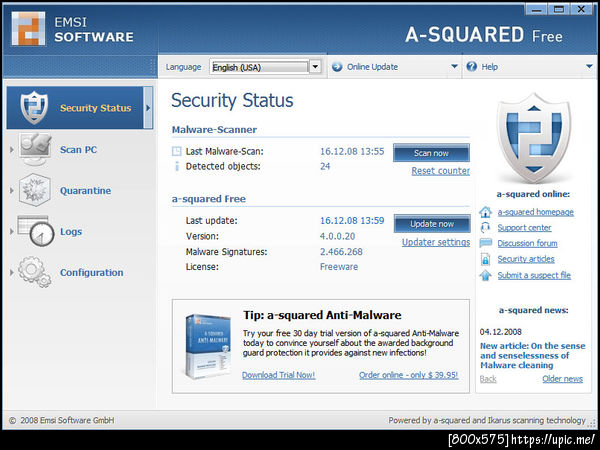600x450 pixels.
Task: Open the Logs section
Action: click(71, 232)
